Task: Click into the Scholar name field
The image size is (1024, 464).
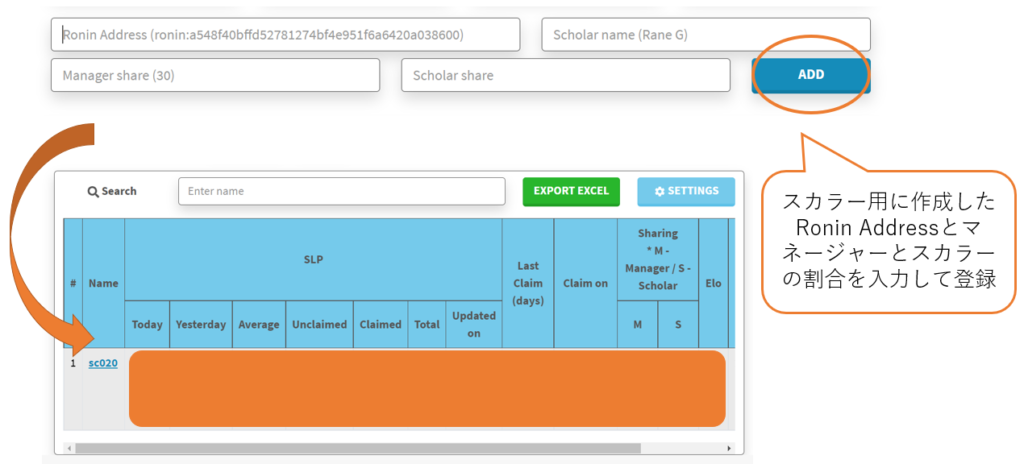Action: [705, 35]
